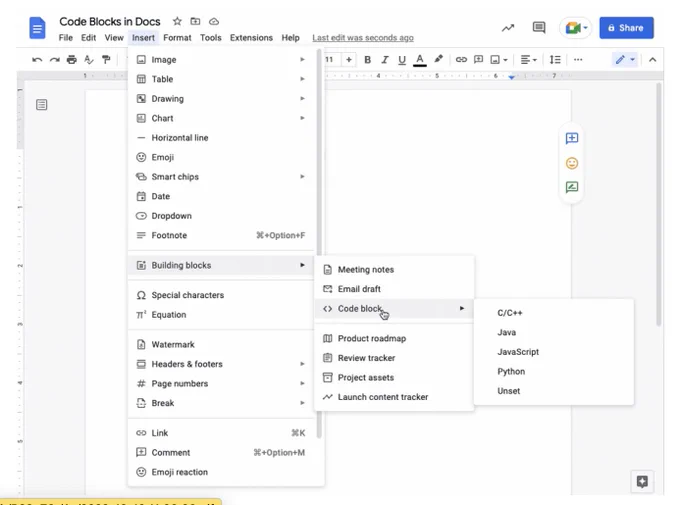Select Horizontal line from Insert menu
This screenshot has width=680, height=505.
(x=221, y=138)
